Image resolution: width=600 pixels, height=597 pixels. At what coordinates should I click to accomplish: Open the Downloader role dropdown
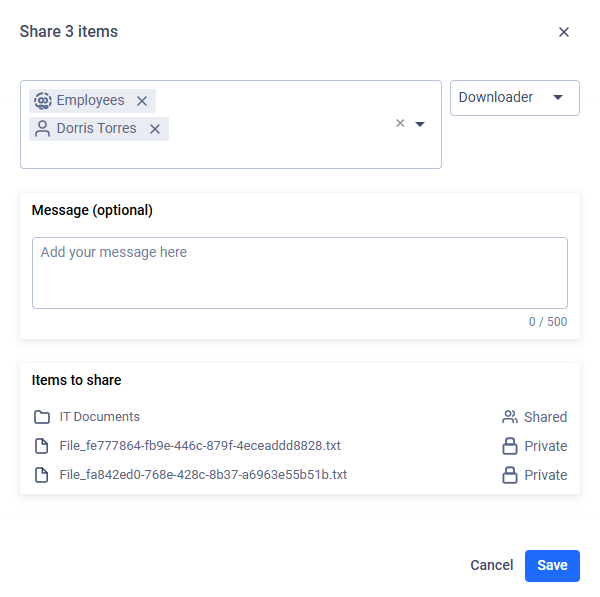click(515, 98)
